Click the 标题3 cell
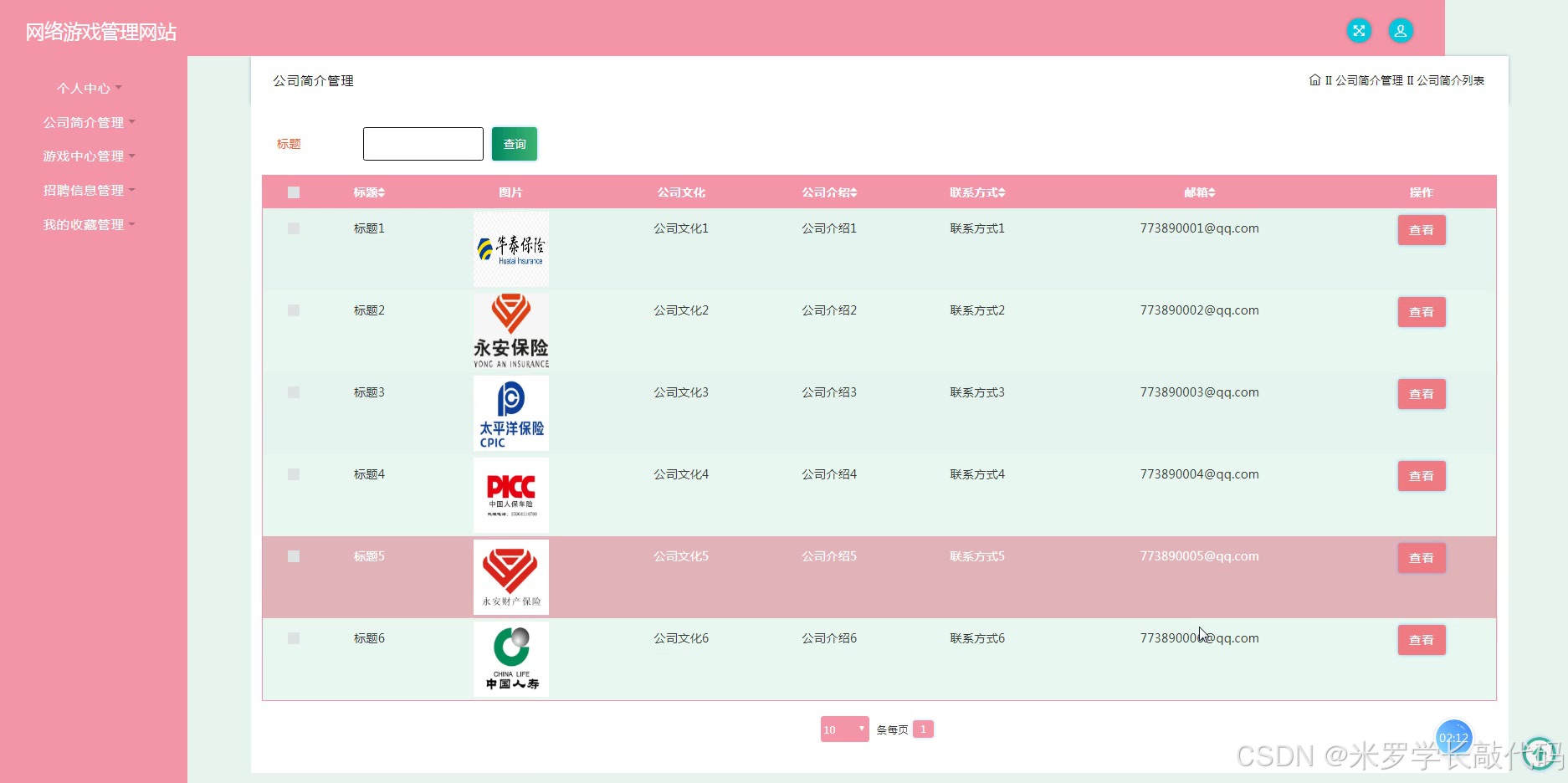This screenshot has width=1568, height=783. tap(369, 392)
